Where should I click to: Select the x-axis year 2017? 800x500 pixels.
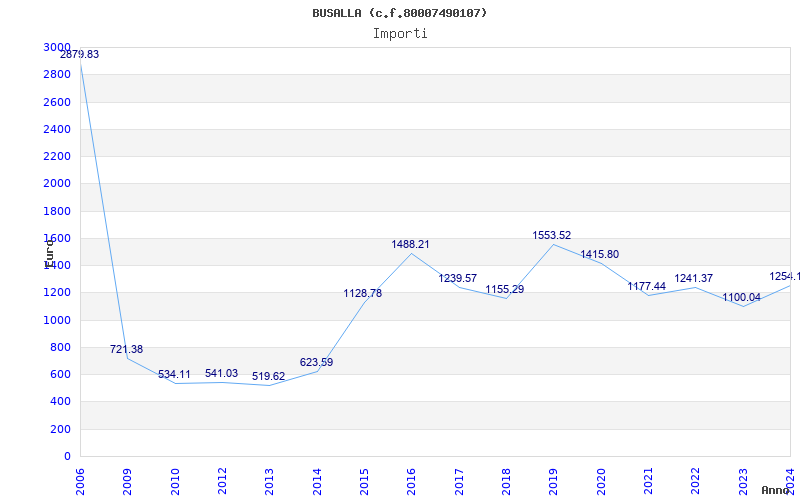point(459,481)
